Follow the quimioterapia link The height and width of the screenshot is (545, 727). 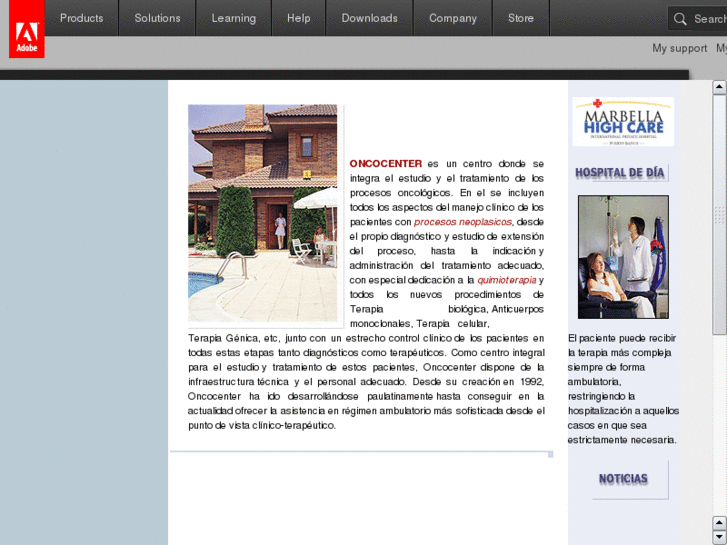(507, 280)
